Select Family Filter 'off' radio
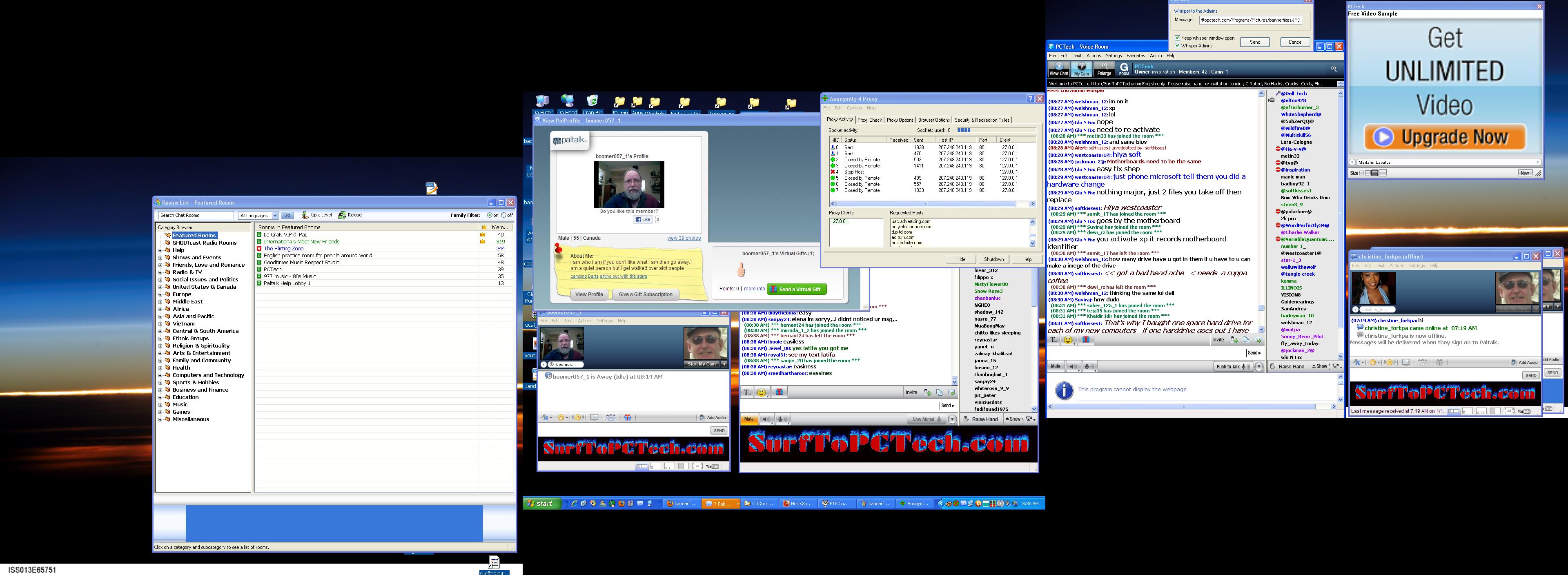The image size is (1568, 575). [x=504, y=215]
